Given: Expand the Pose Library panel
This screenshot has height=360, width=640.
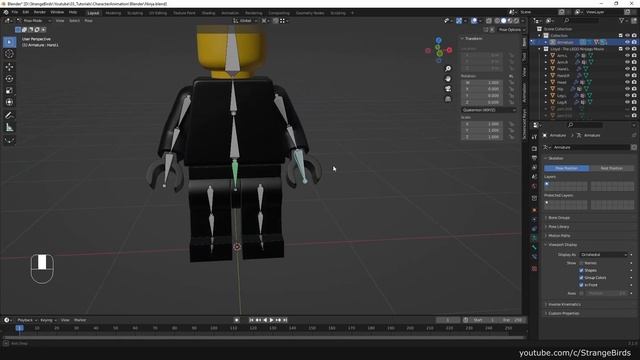Looking at the screenshot, I should 559,227.
